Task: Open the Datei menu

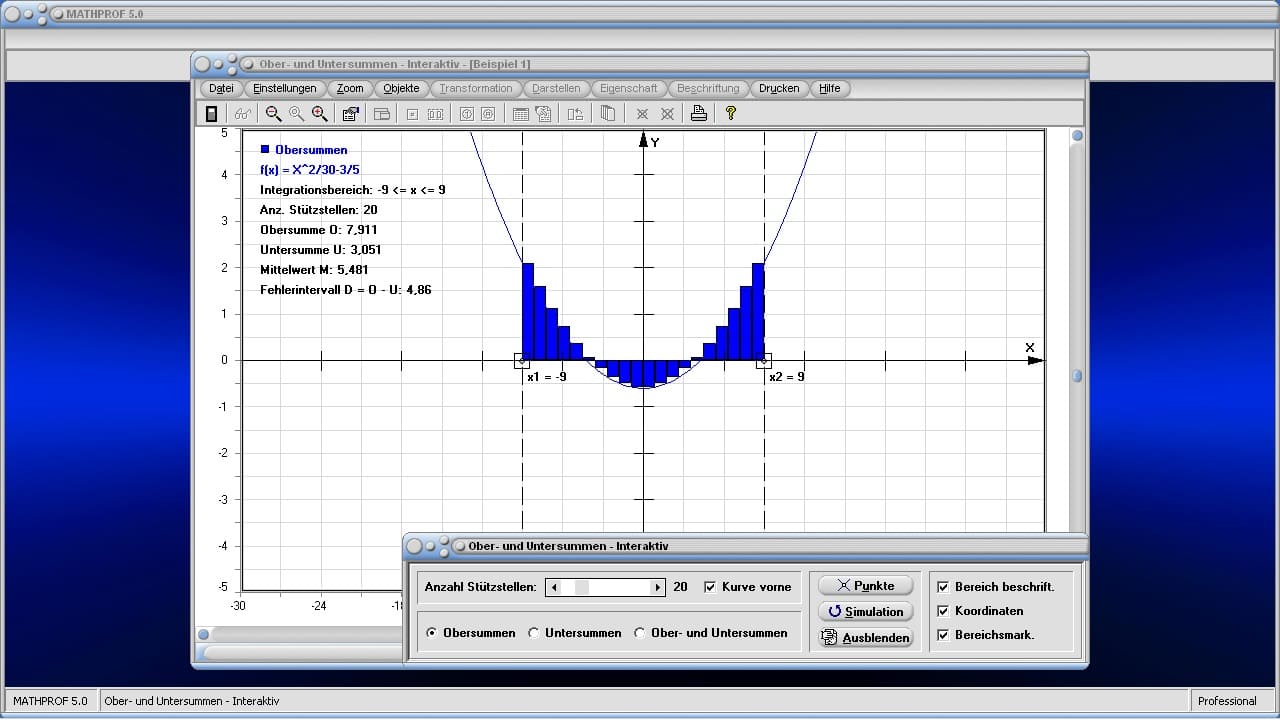Action: [221, 88]
